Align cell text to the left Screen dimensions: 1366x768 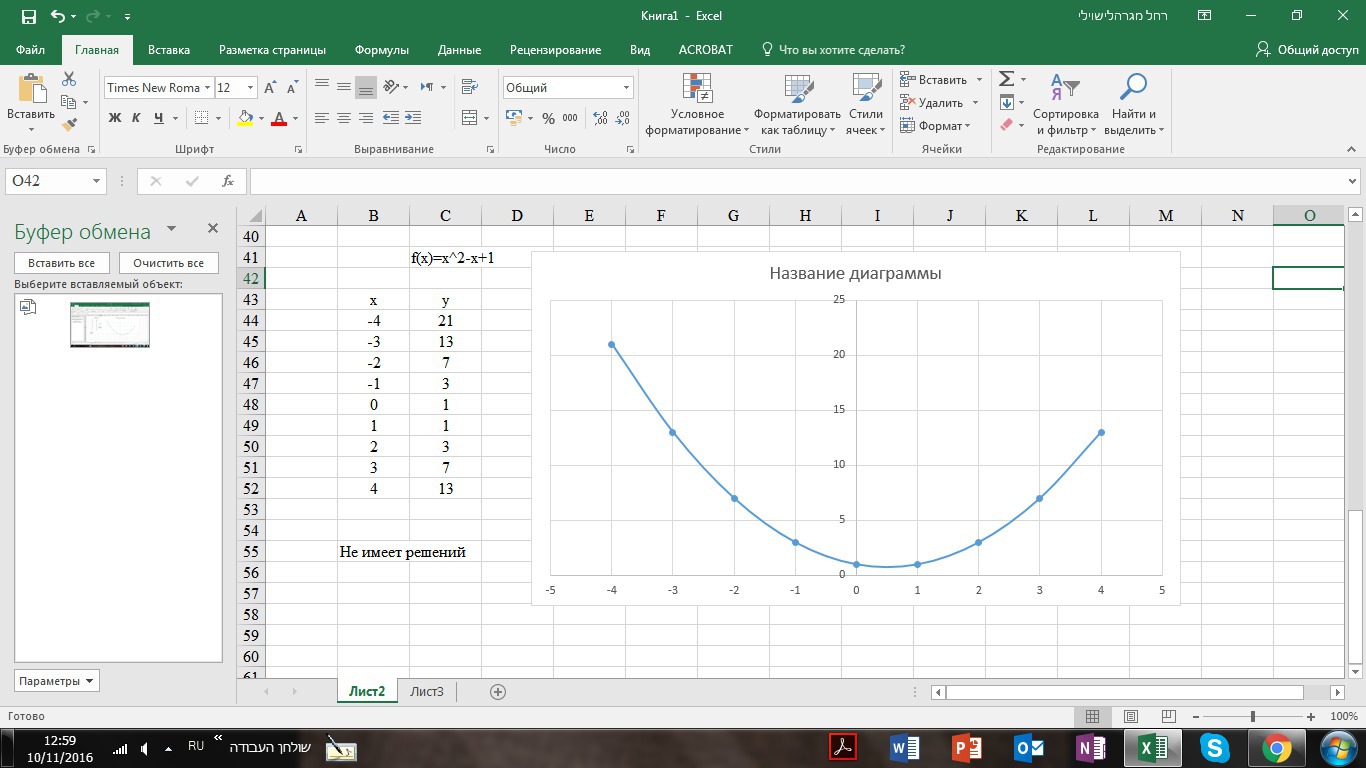coord(322,118)
